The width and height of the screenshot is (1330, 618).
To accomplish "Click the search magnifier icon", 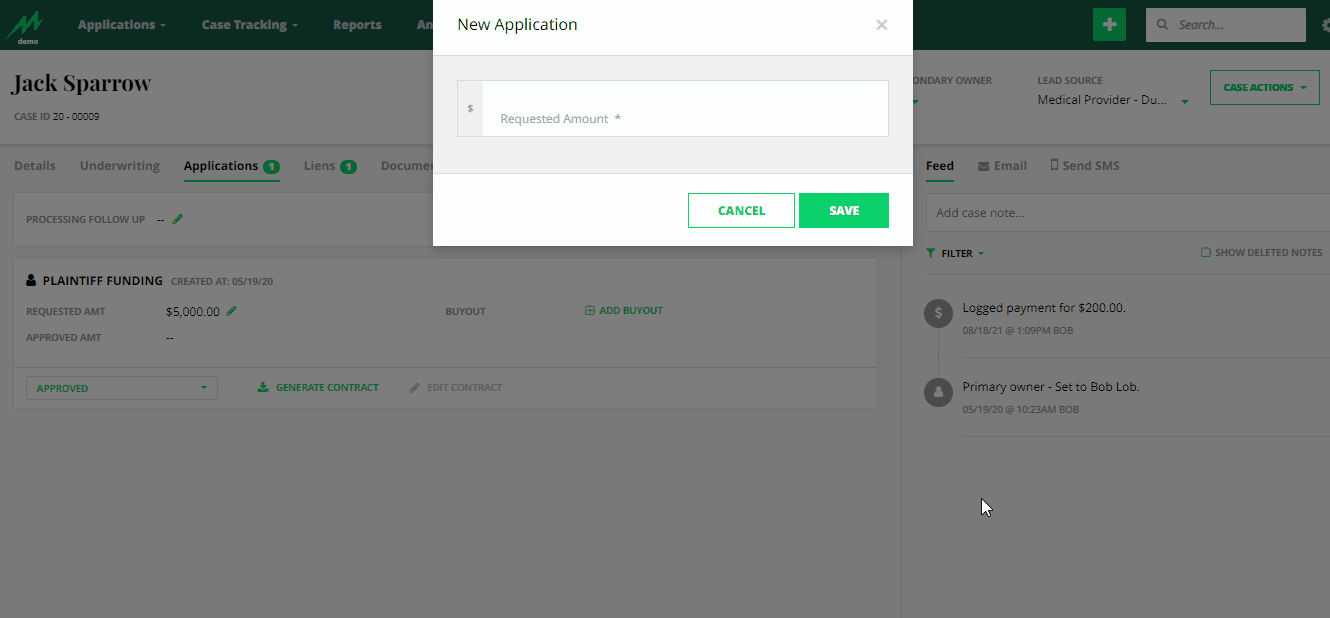I will point(1163,24).
